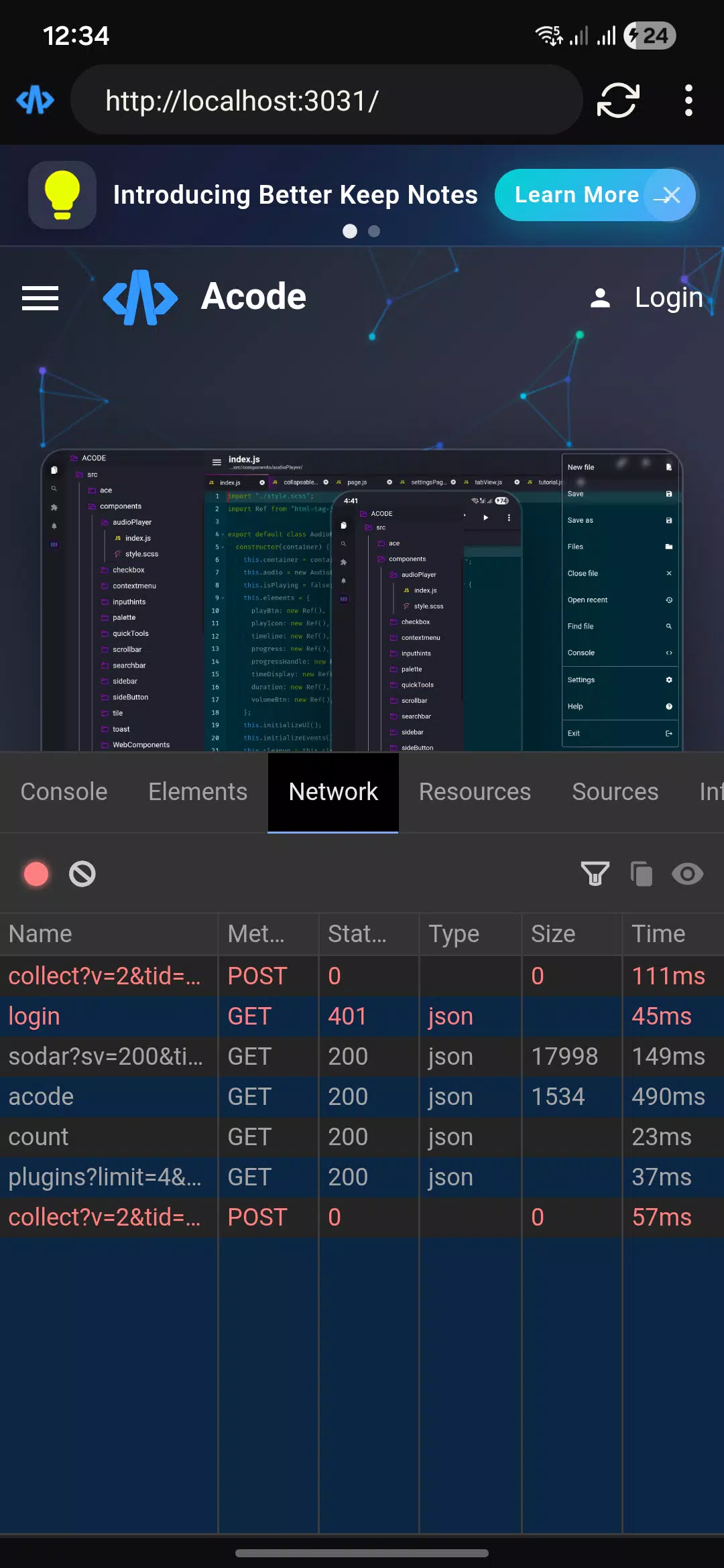
Task: Open the browser three-dot menu
Action: pyautogui.click(x=688, y=101)
